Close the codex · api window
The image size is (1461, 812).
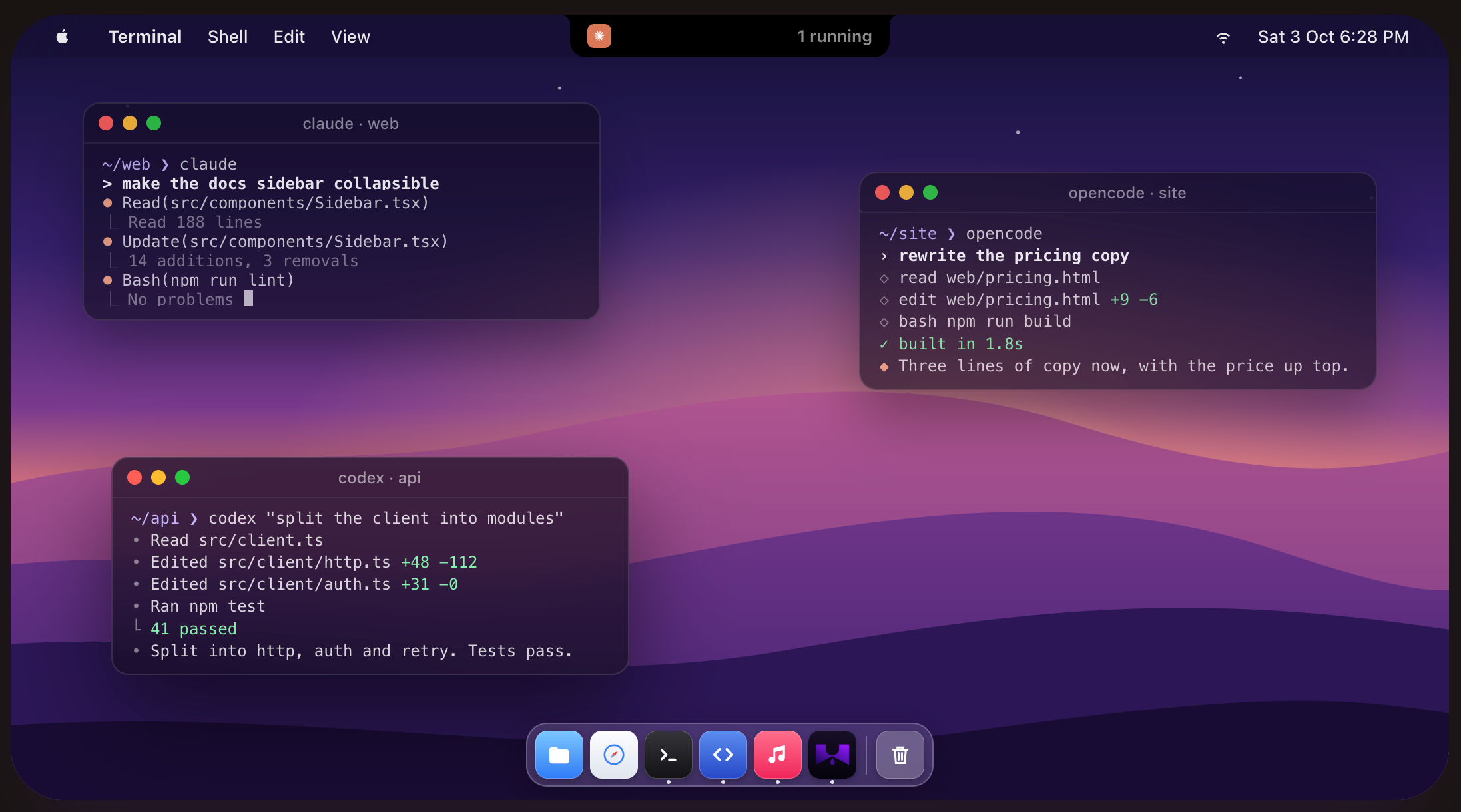(x=135, y=477)
